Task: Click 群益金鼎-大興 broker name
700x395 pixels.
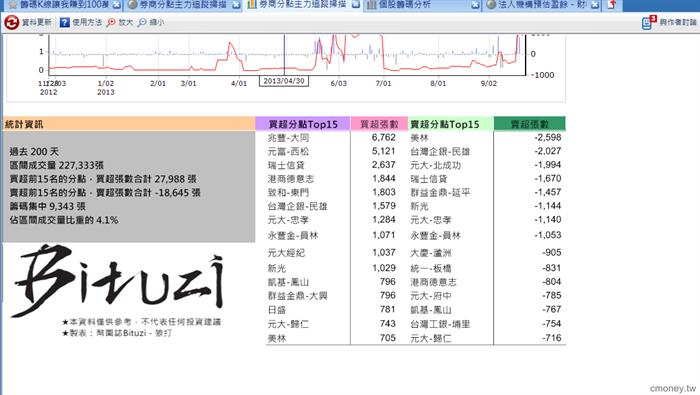Action: point(297,296)
